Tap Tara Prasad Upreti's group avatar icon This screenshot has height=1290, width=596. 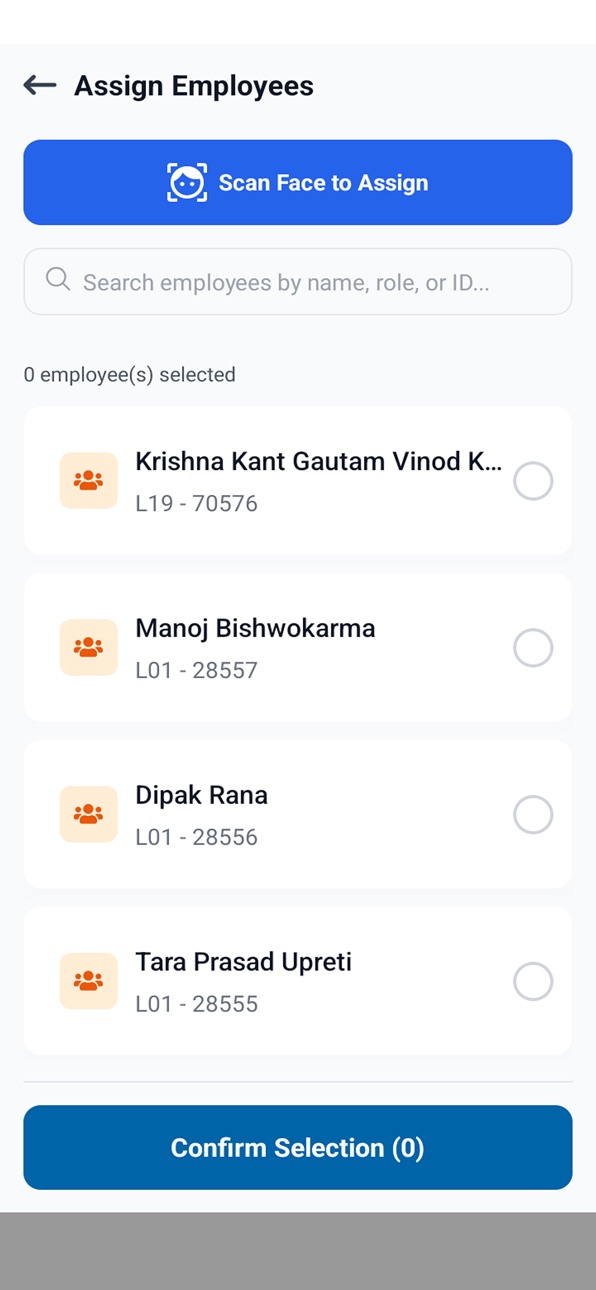89,982
